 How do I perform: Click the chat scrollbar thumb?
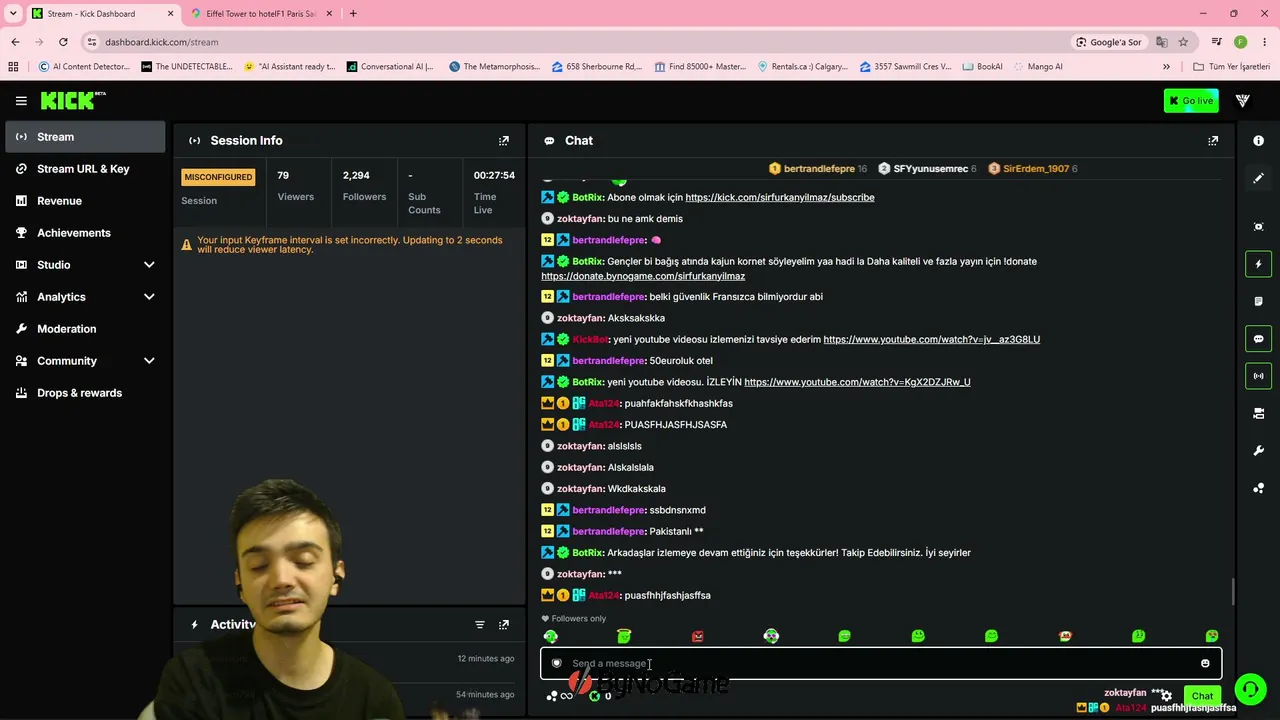pyautogui.click(x=1233, y=592)
